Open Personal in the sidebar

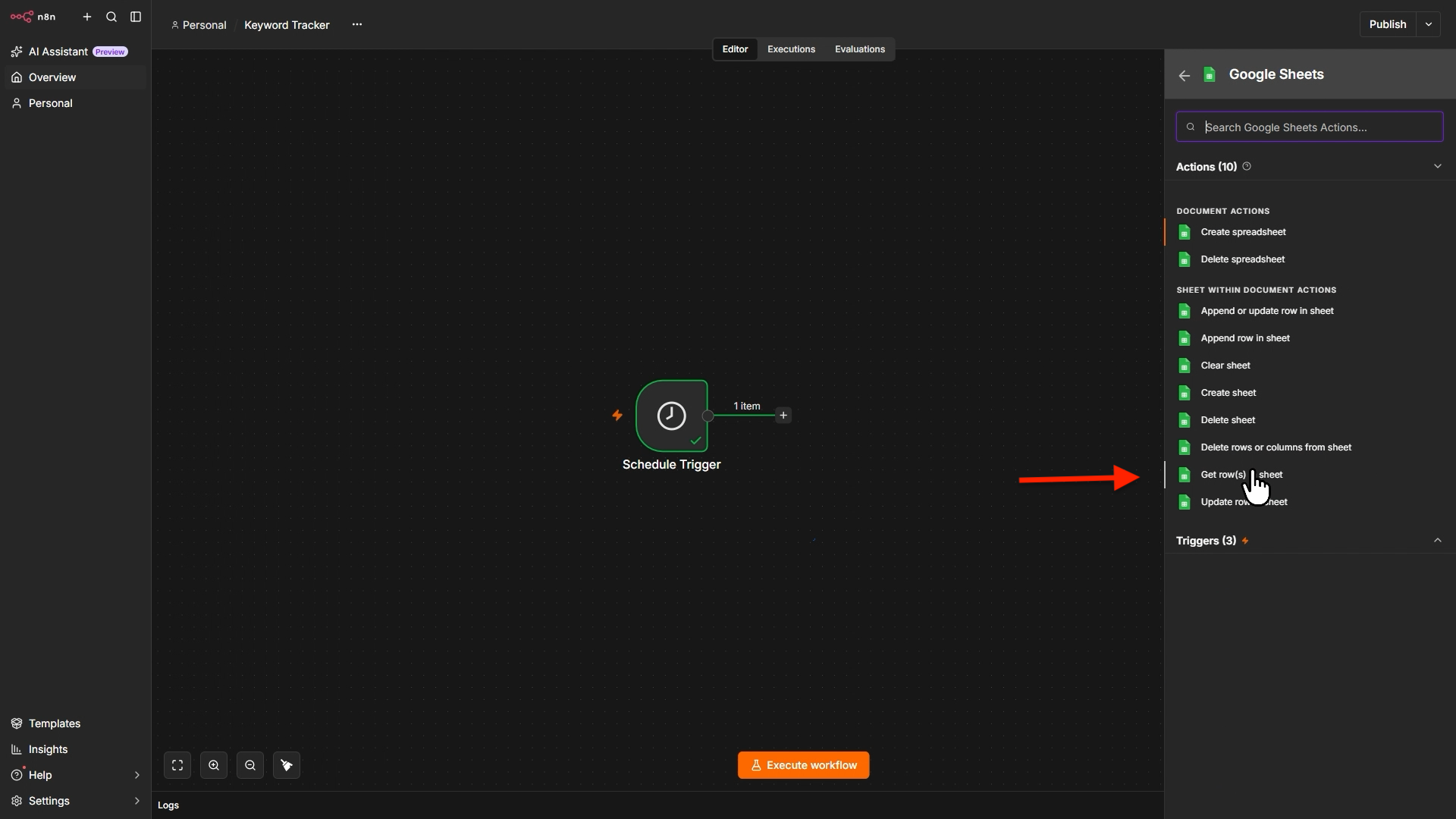75,103
